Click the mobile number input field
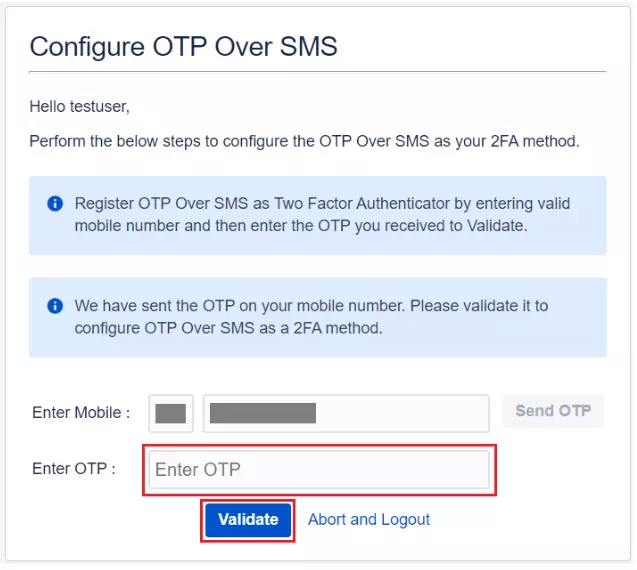The height and width of the screenshot is (570, 637). [x=345, y=413]
